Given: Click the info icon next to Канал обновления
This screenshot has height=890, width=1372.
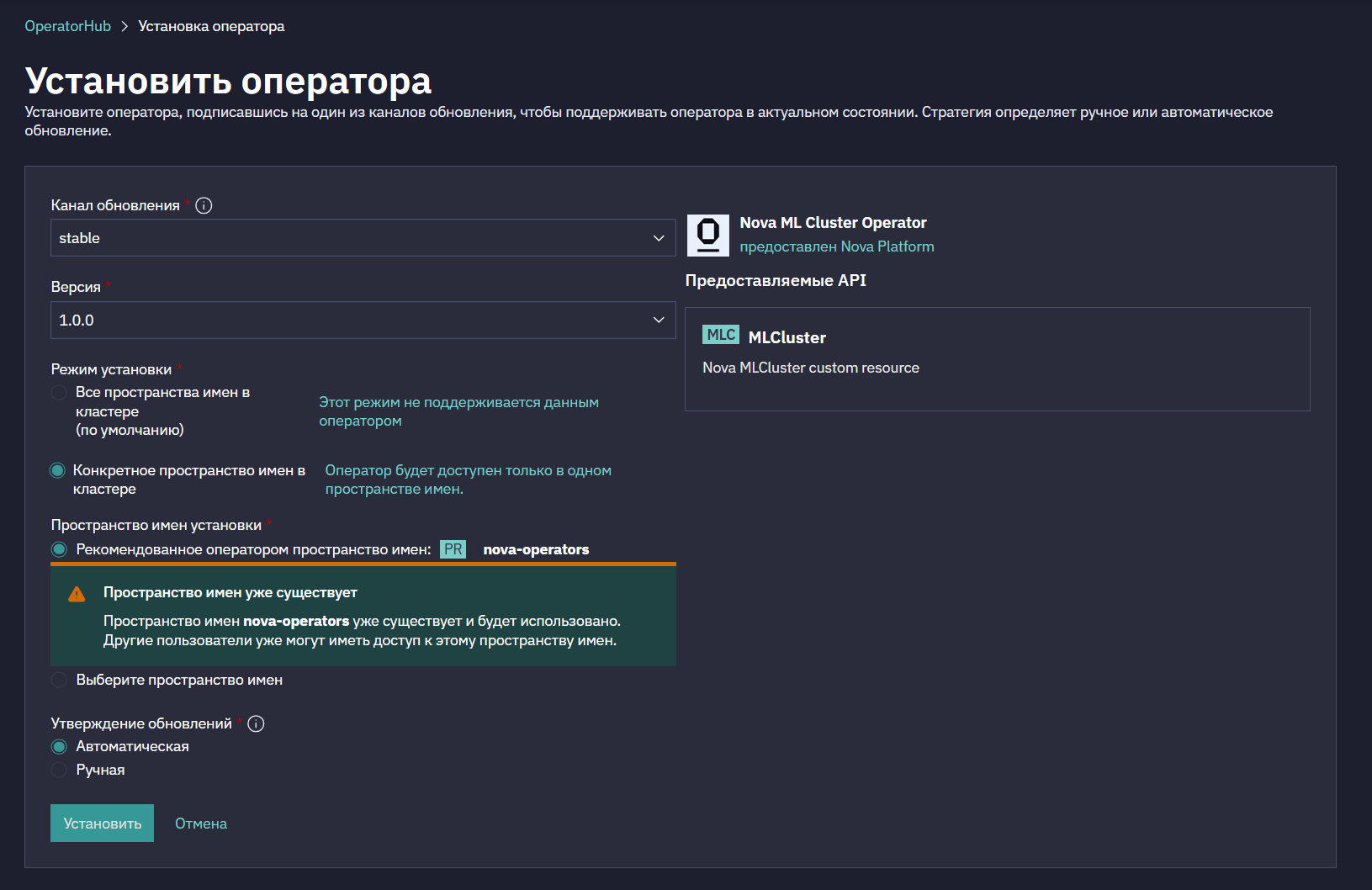Looking at the screenshot, I should point(204,205).
